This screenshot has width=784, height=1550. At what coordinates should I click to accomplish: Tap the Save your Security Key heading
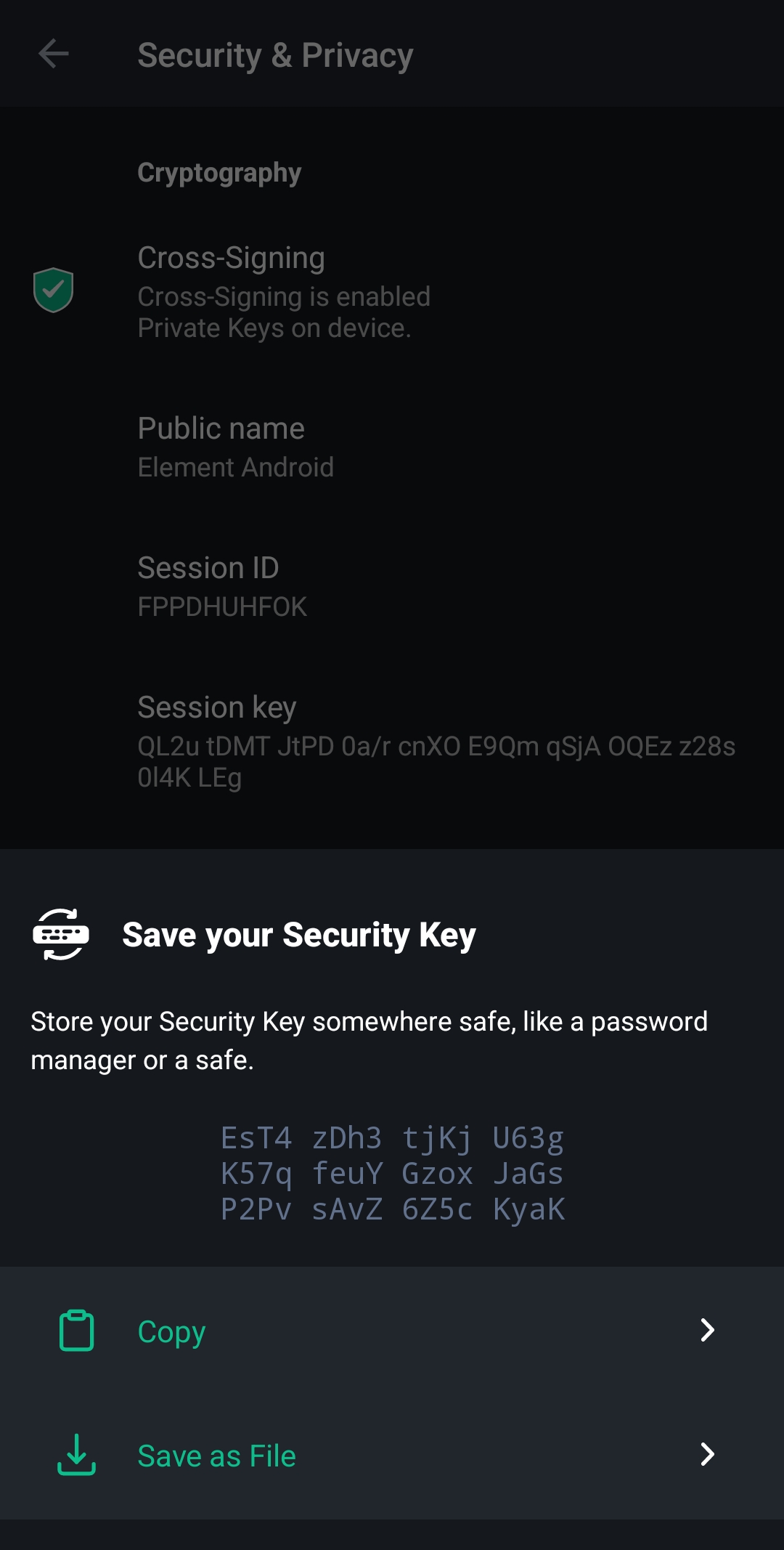pyautogui.click(x=299, y=936)
